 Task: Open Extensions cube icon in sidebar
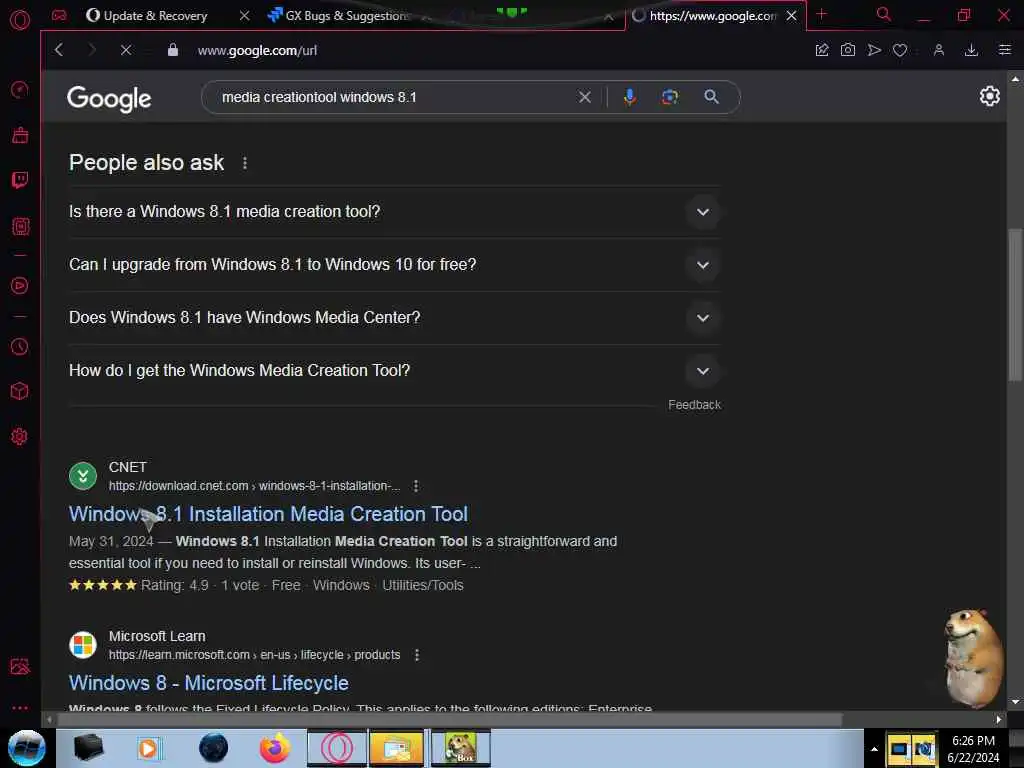coord(20,391)
